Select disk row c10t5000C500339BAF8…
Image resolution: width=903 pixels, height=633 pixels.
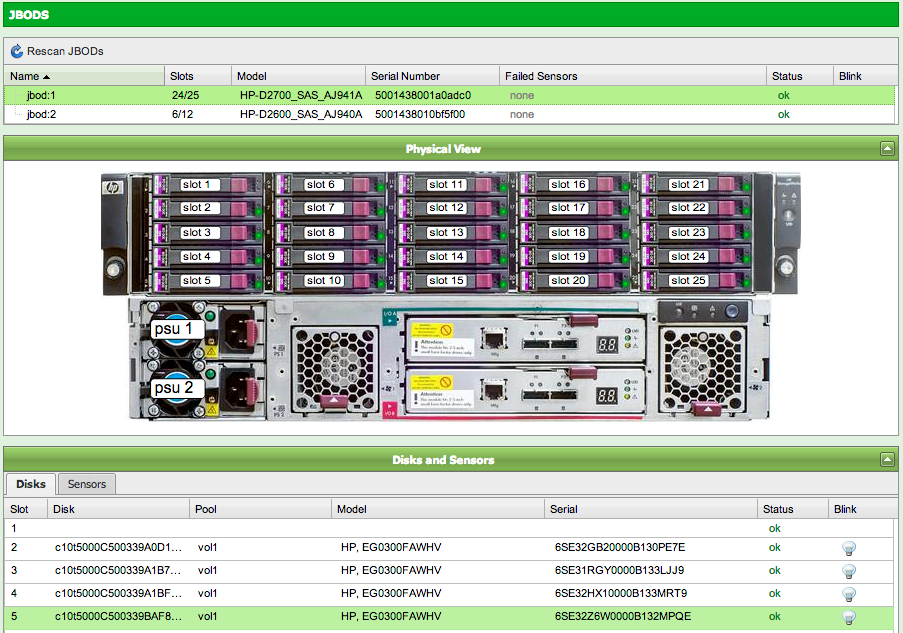point(450,617)
